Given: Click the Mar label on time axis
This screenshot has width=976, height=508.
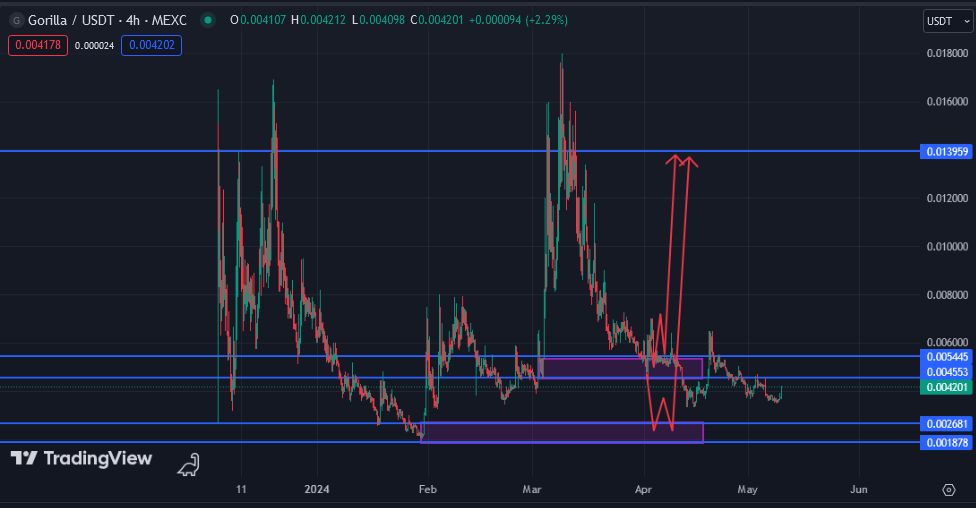Looking at the screenshot, I should click(x=532, y=489).
